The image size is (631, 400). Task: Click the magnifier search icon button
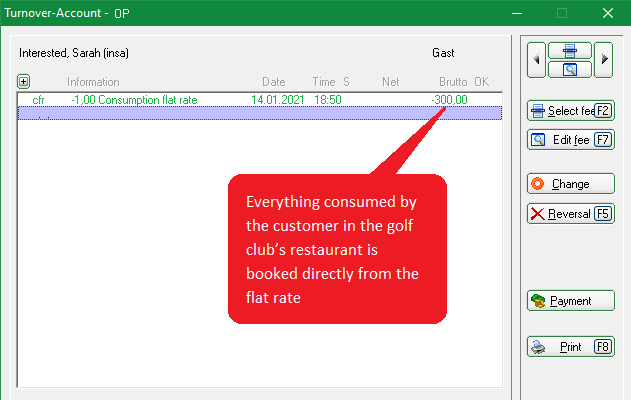coord(570,69)
